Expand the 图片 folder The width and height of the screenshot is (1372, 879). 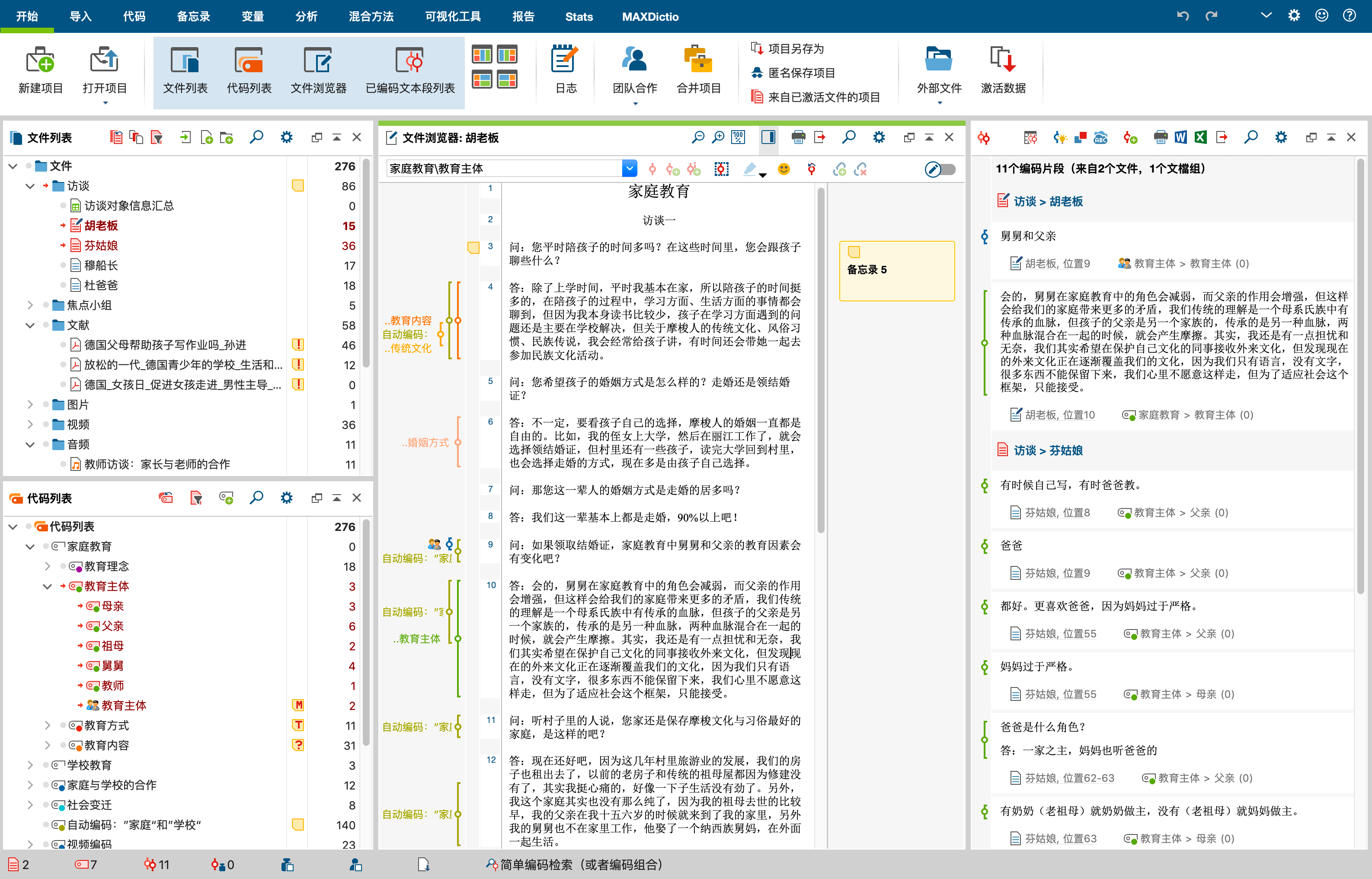[x=30, y=405]
